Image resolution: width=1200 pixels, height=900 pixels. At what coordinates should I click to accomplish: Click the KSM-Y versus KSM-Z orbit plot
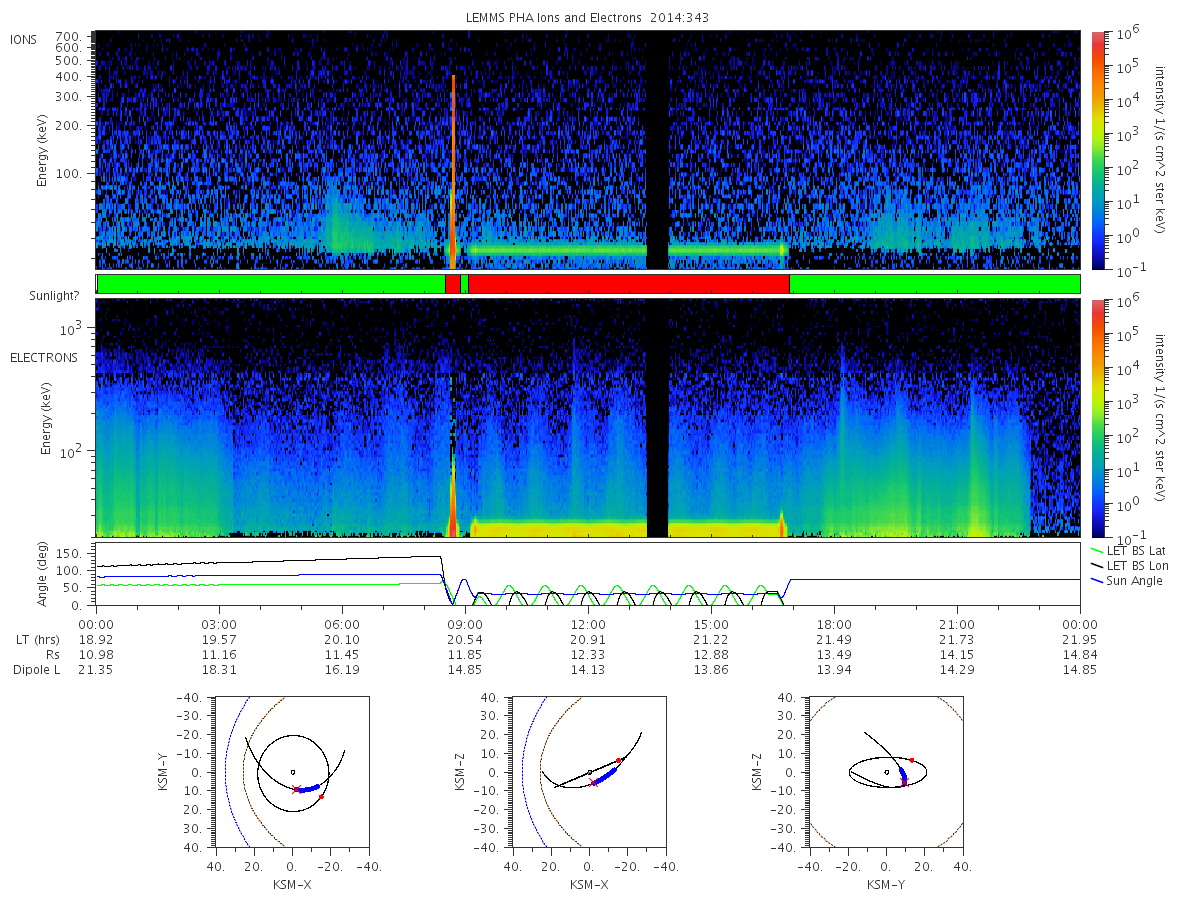click(885, 772)
